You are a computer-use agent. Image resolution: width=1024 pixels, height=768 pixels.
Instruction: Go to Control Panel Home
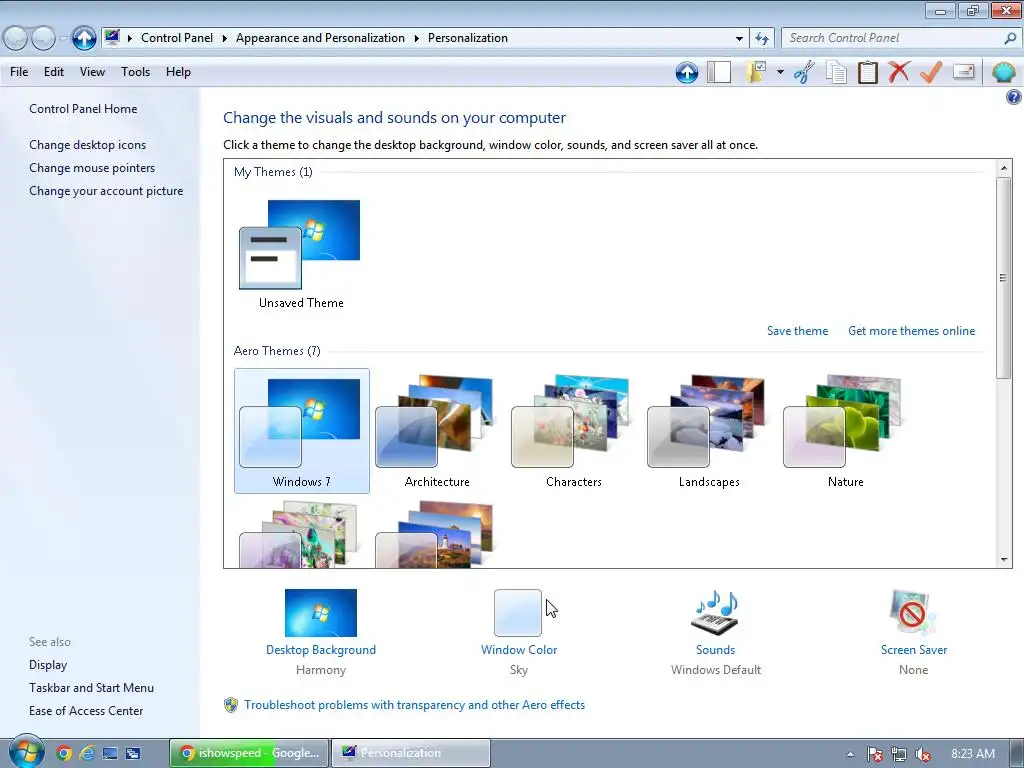click(83, 109)
